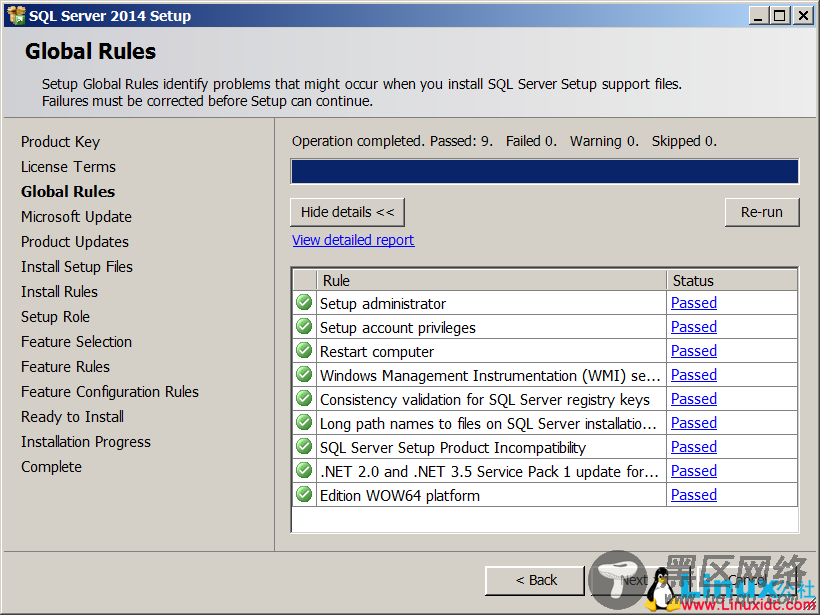The width and height of the screenshot is (820, 615).
Task: Open Passed status for Setup administrator
Action: click(x=694, y=303)
